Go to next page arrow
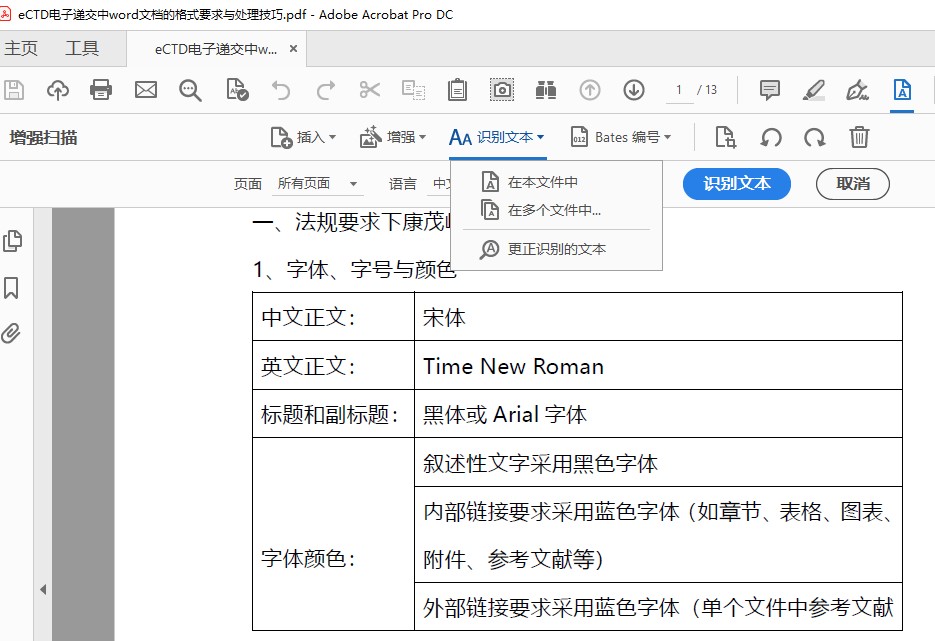935x641 pixels. [634, 90]
